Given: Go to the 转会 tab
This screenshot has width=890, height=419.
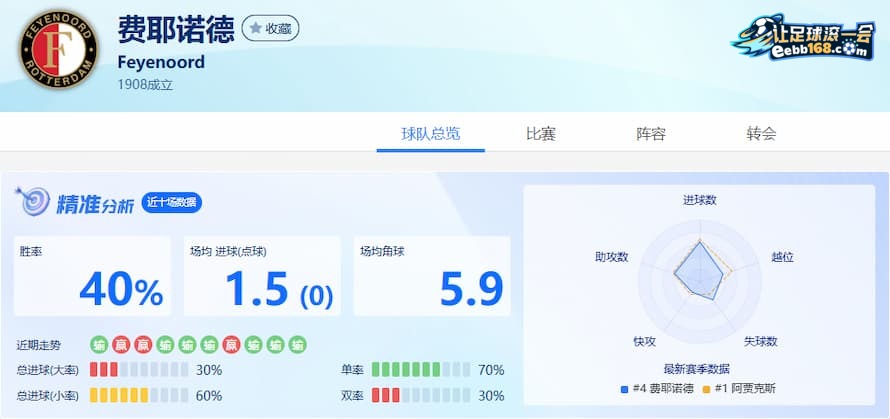Looking at the screenshot, I should click(761, 134).
